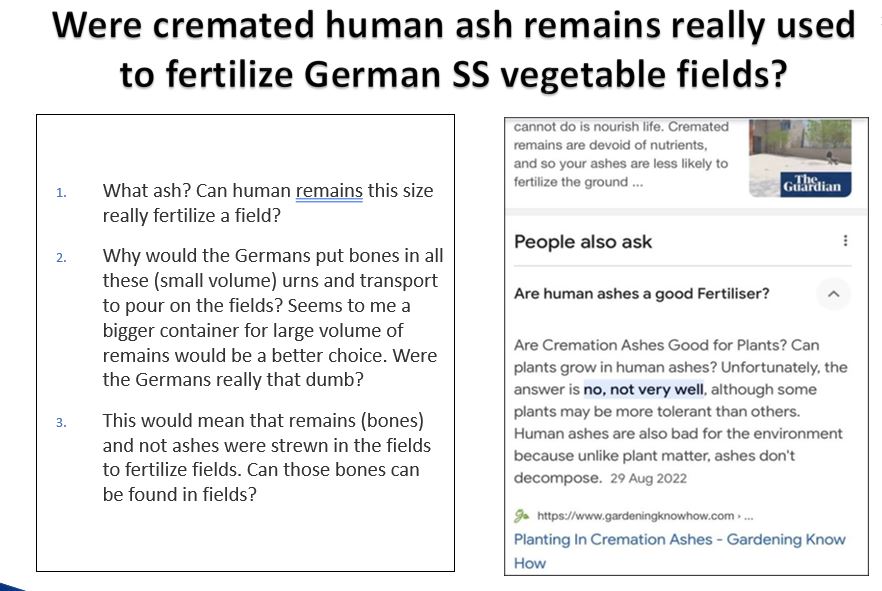Click the second numbered paragraph about urns
This screenshot has height=591, width=882.
273,318
